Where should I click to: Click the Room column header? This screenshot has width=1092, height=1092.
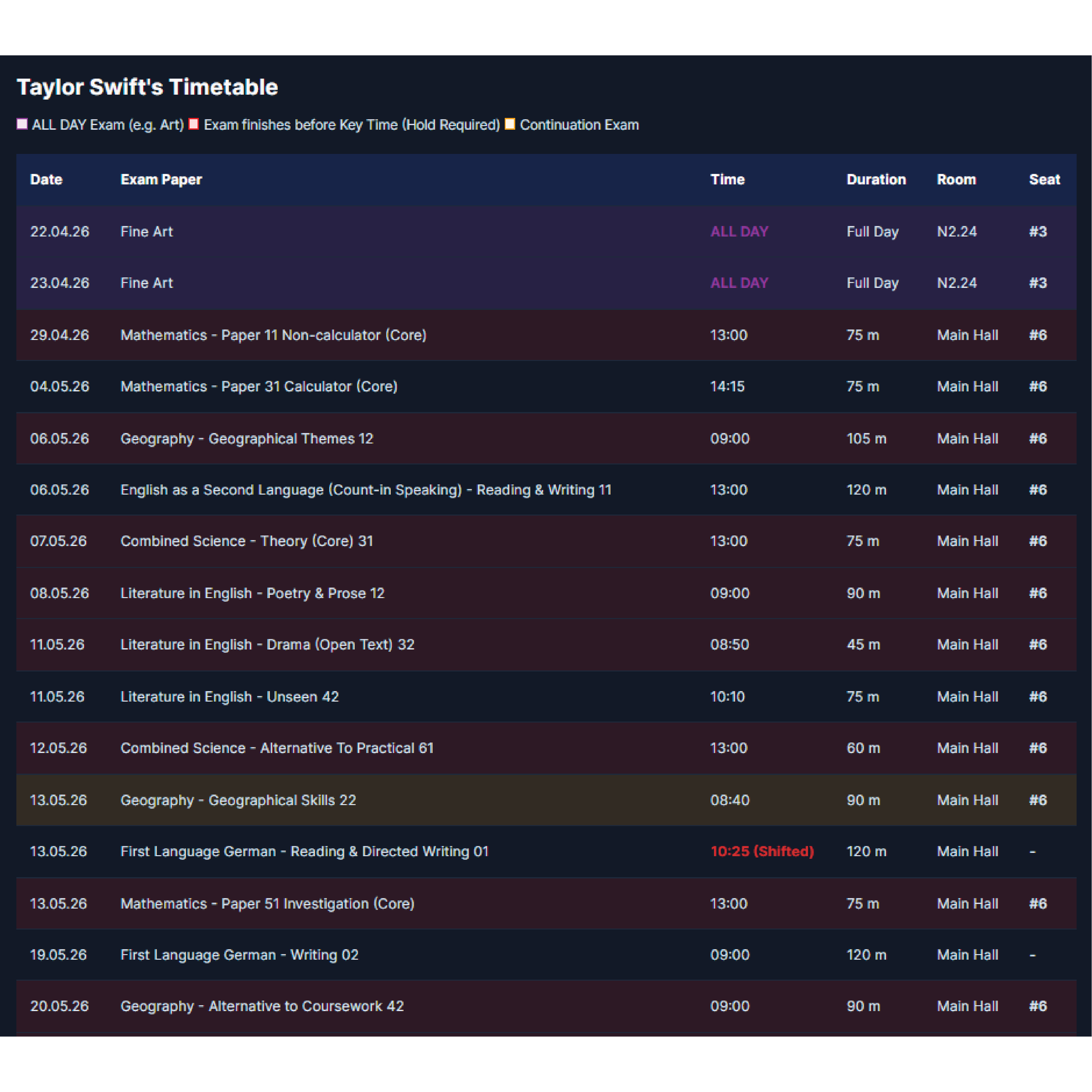click(956, 180)
